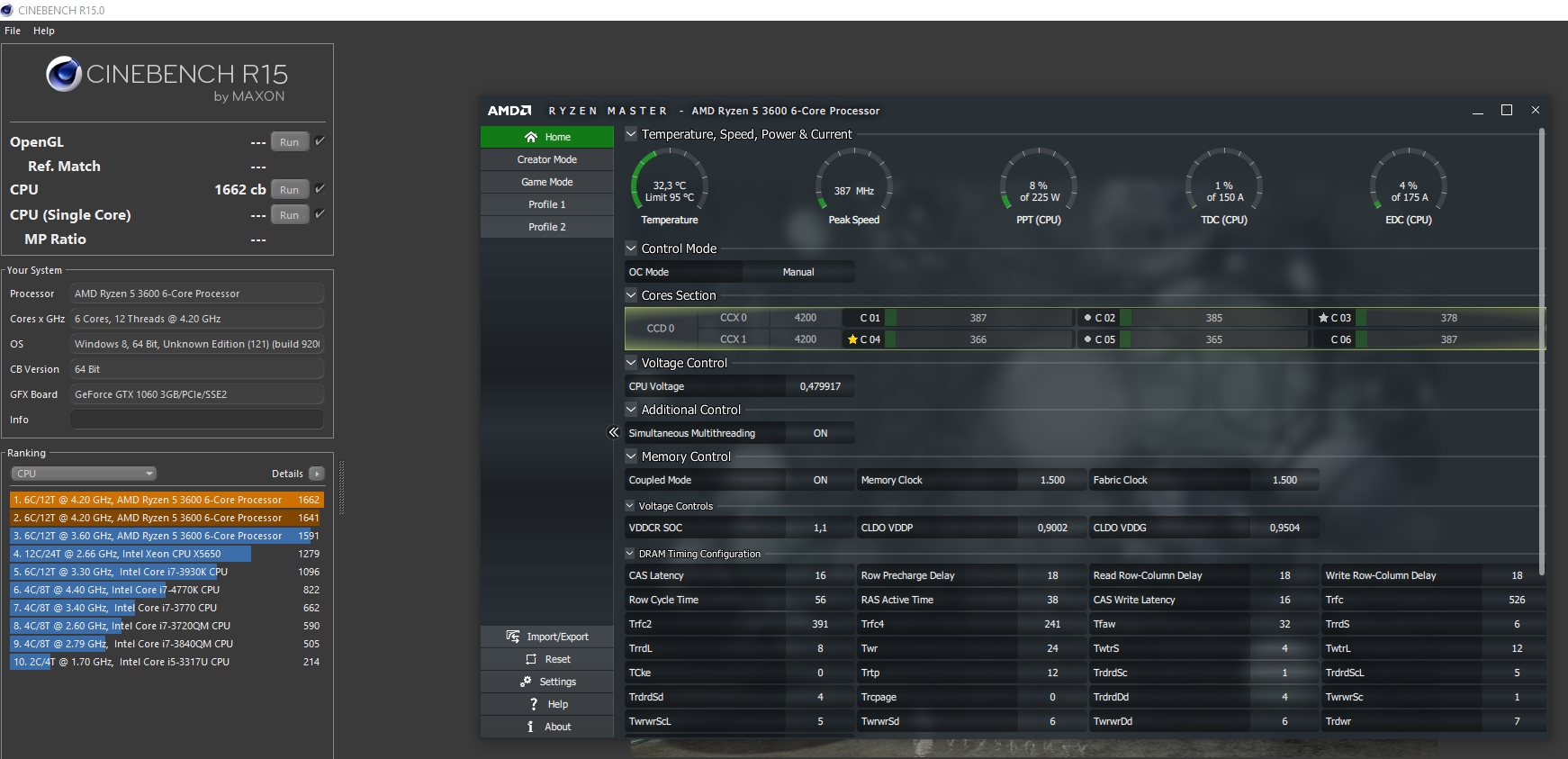Select Profile 2 tab
This screenshot has width=1568, height=759.
click(x=547, y=227)
